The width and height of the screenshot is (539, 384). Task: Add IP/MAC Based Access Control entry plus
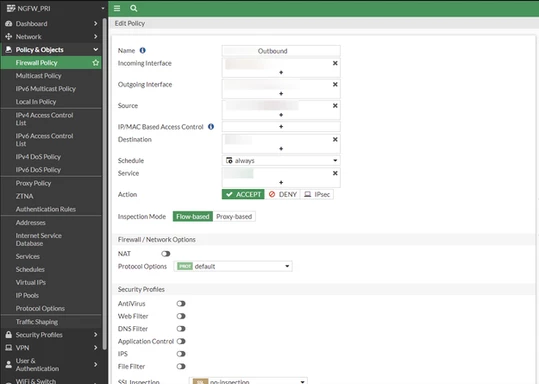[x=281, y=127]
